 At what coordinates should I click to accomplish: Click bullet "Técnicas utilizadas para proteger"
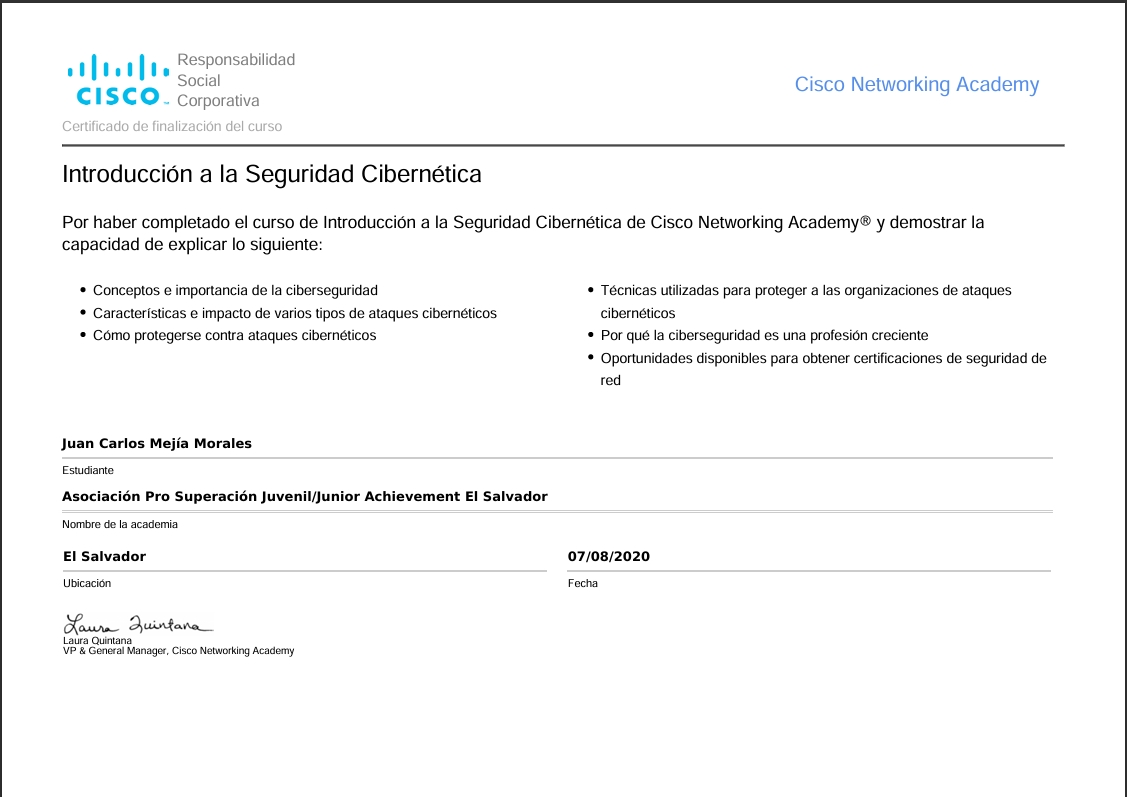(806, 302)
